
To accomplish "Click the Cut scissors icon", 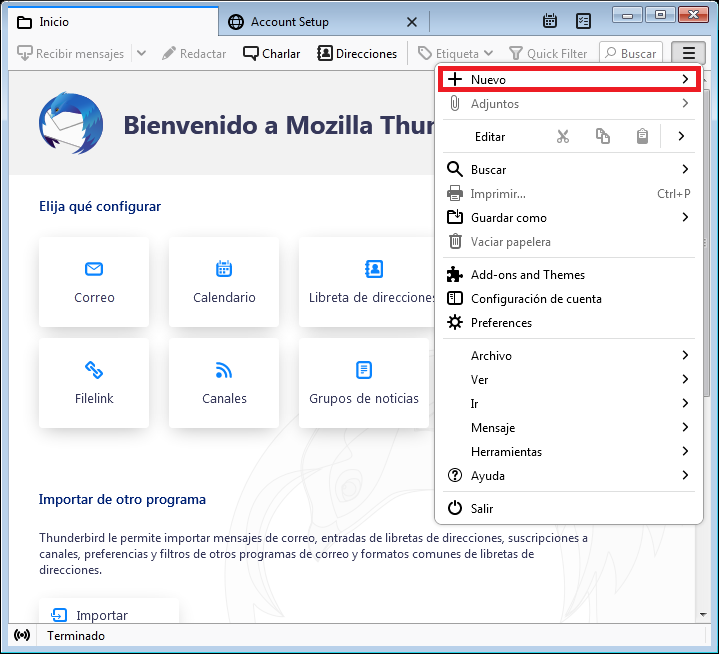I will [563, 136].
